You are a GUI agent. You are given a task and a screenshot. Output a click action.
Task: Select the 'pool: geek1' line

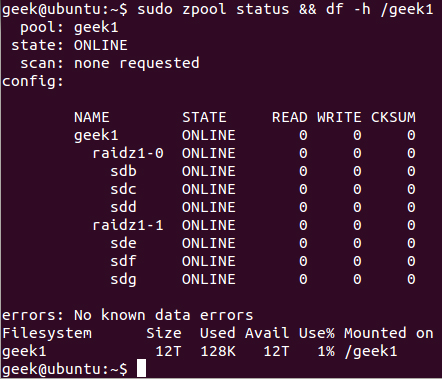coord(69,27)
